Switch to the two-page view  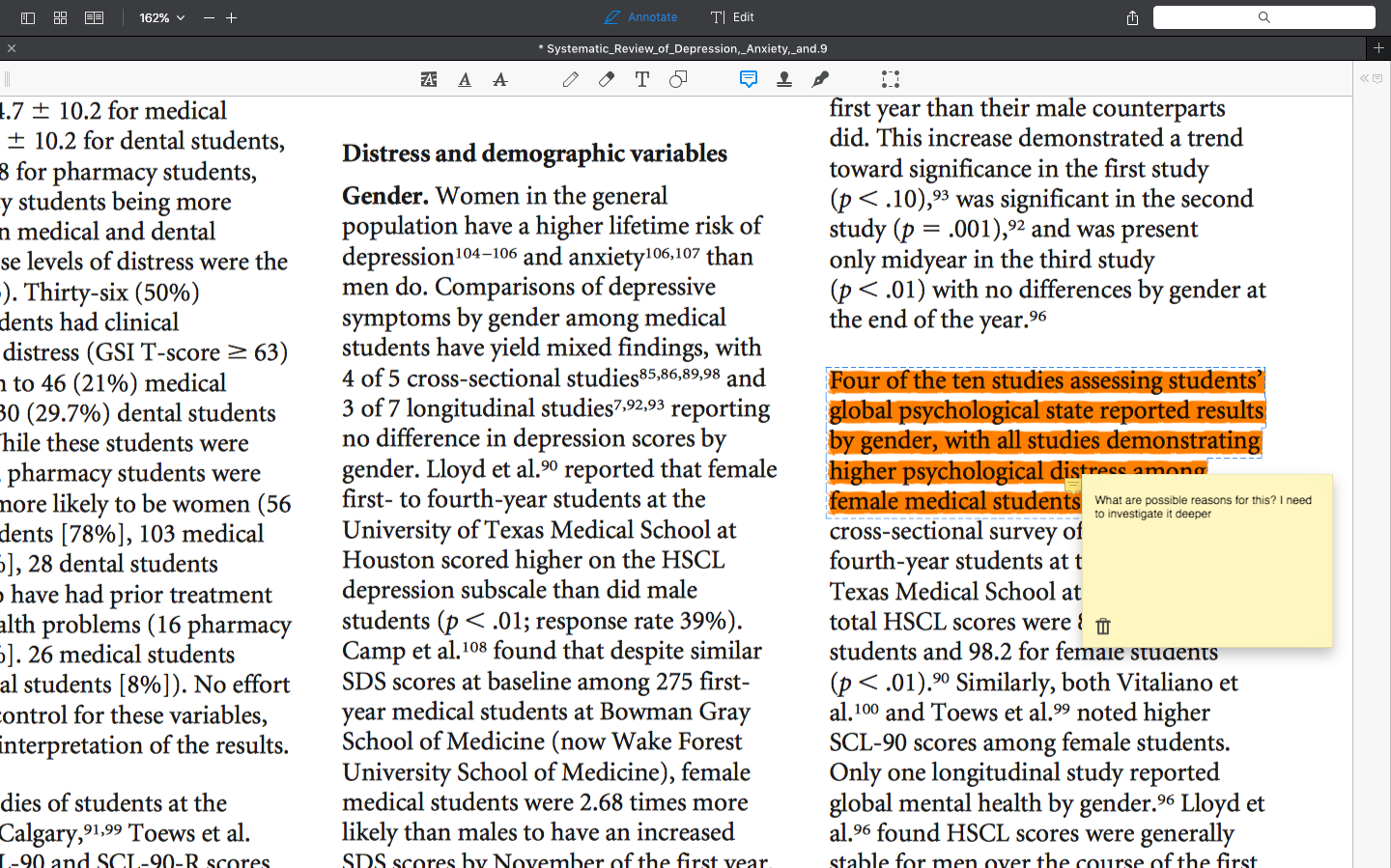[x=94, y=17]
